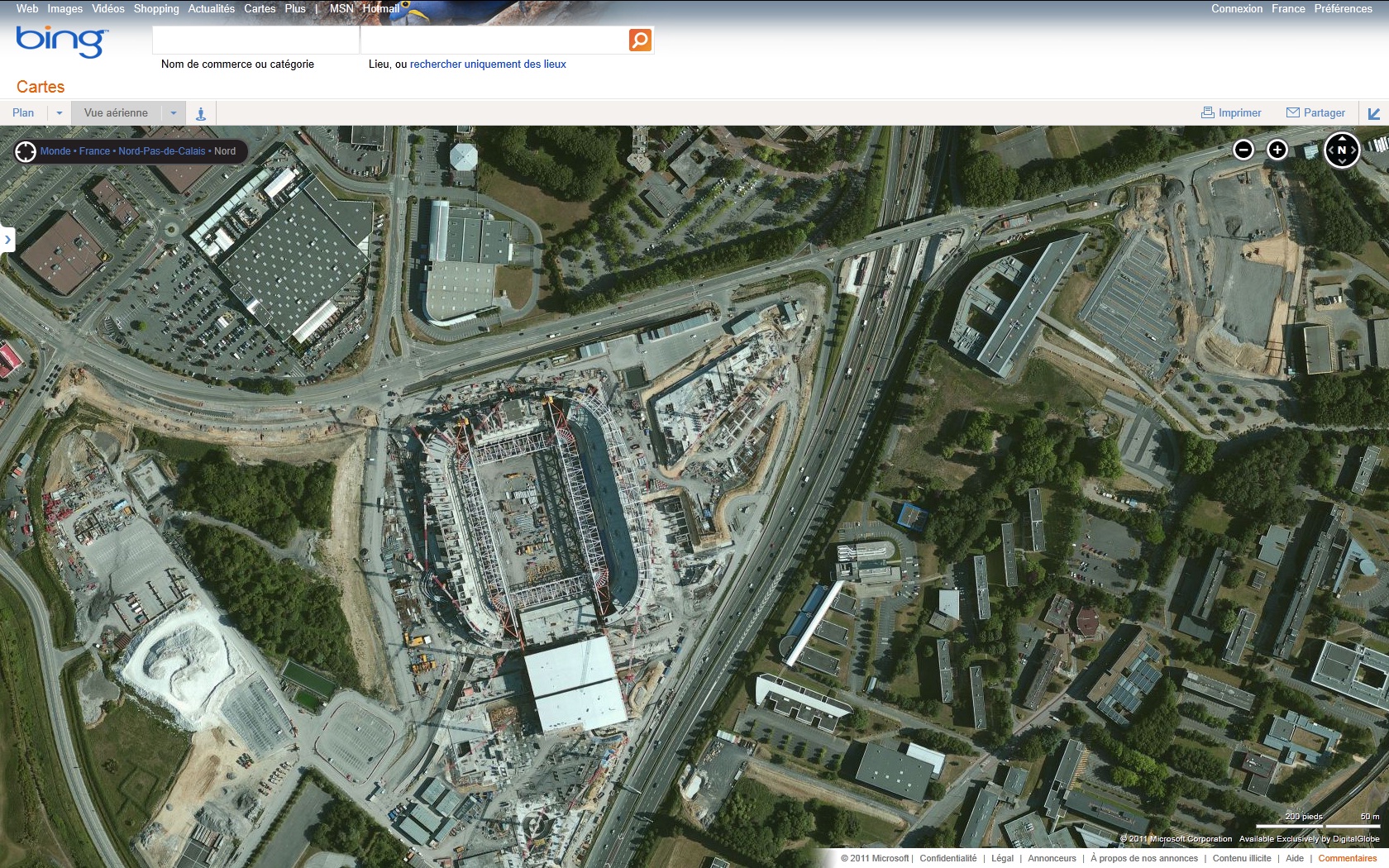Click the compass N rotation control

pos(1341,150)
